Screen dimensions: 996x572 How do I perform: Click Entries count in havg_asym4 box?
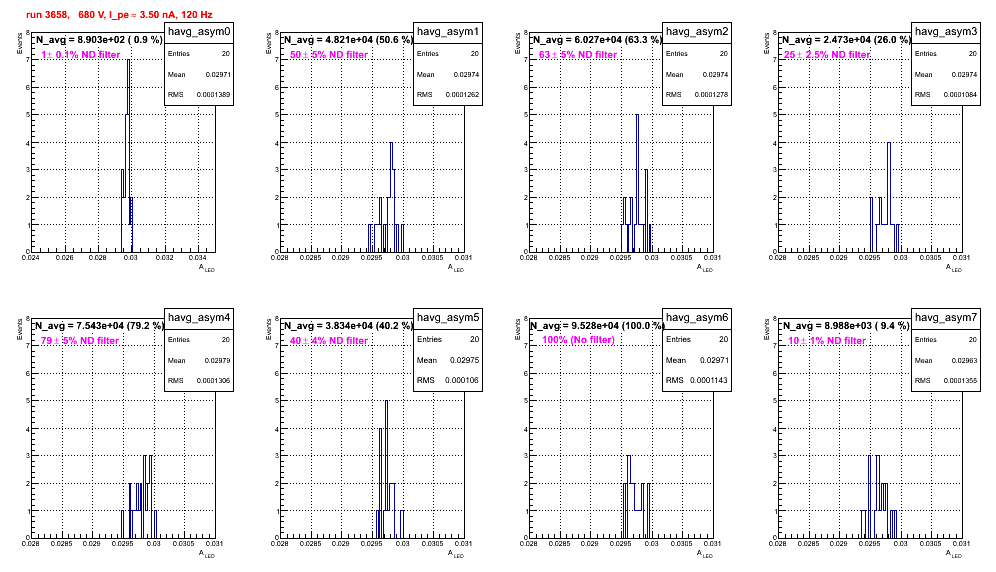(x=226, y=340)
